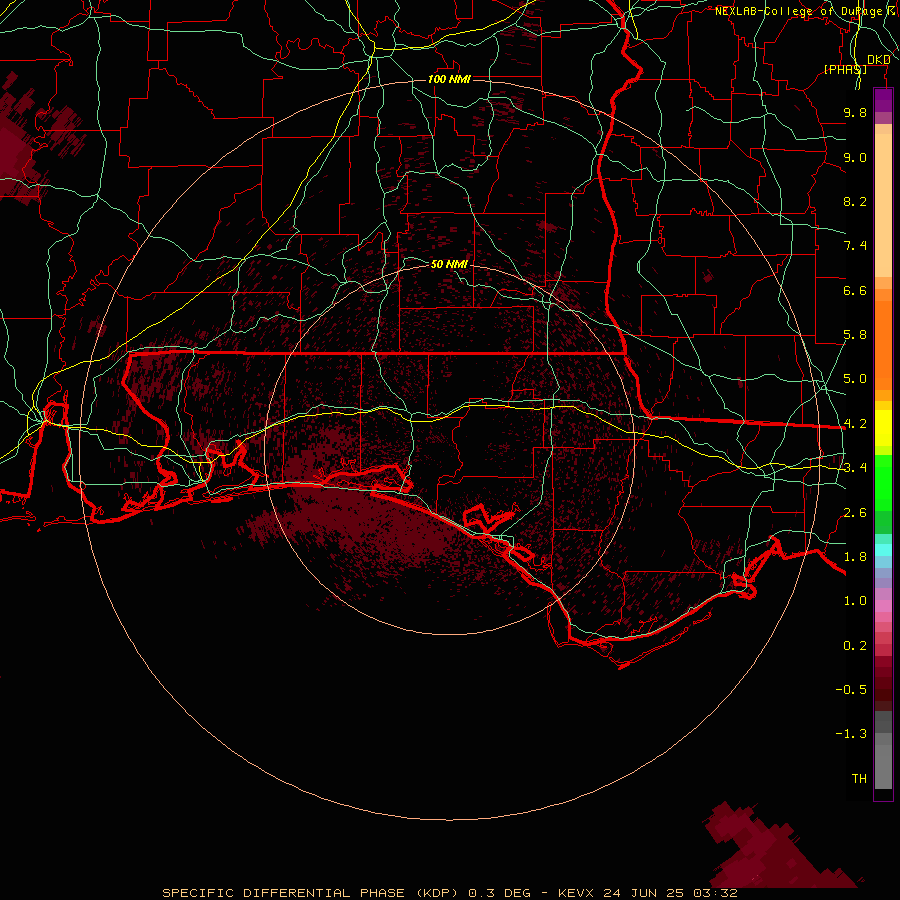Click the 3.4 scale value
900x900 pixels.
[855, 468]
